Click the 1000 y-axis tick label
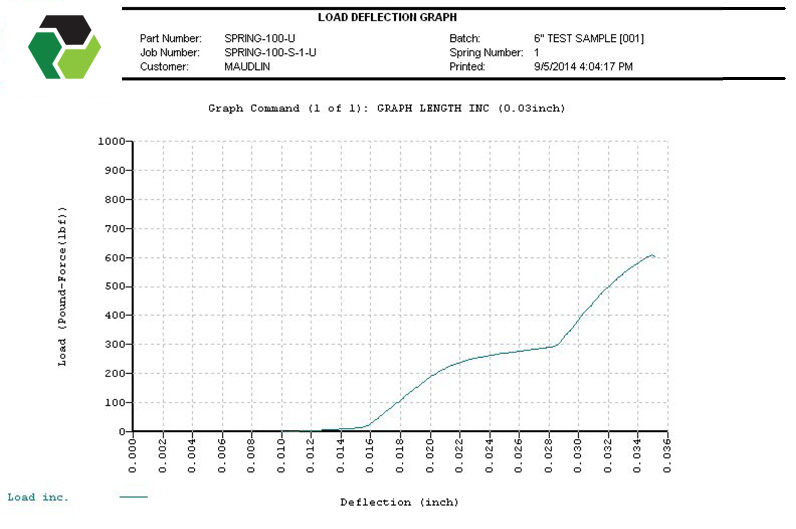 112,142
